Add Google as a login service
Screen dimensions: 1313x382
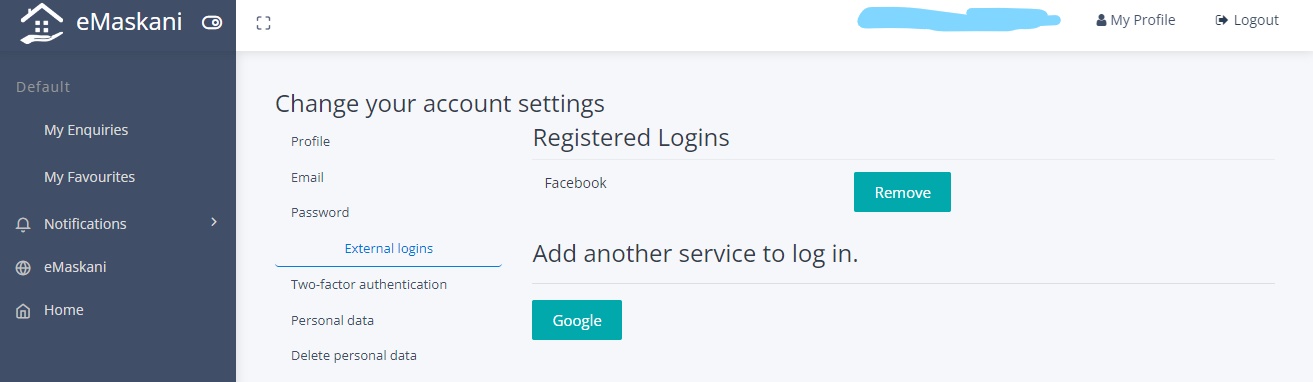[x=577, y=320]
